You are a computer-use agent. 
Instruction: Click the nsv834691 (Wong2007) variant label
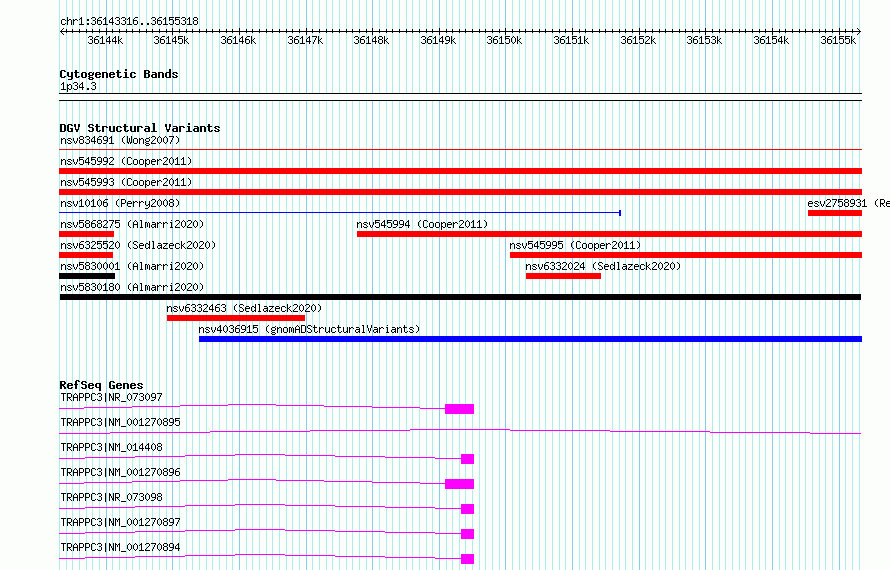[120, 140]
